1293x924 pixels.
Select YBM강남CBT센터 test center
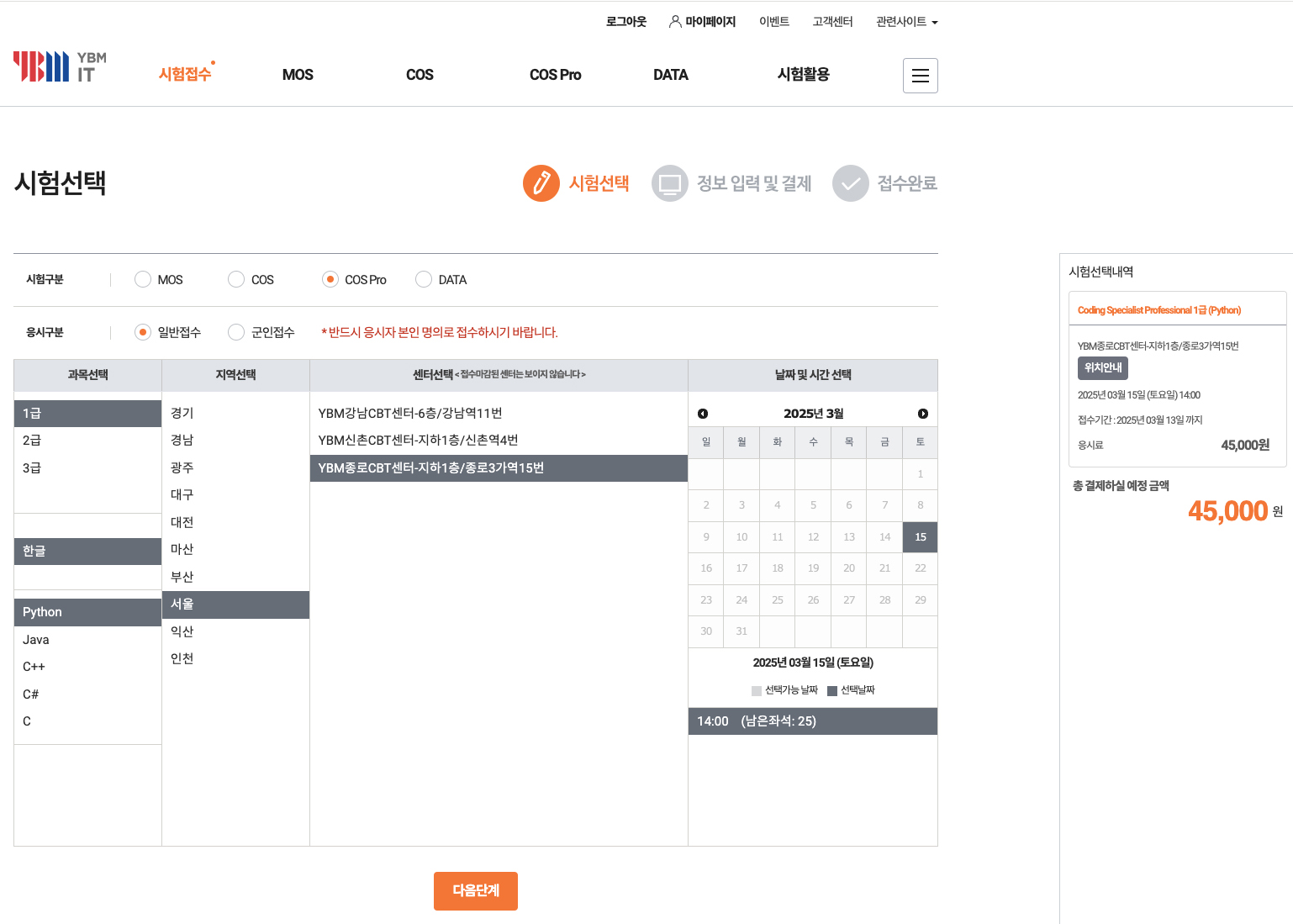pos(499,414)
